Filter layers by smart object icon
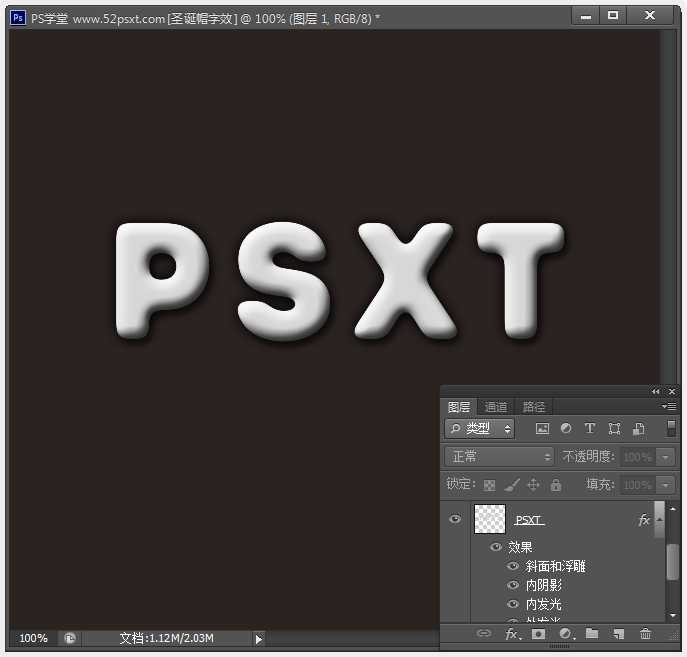This screenshot has width=687, height=657. pos(638,429)
